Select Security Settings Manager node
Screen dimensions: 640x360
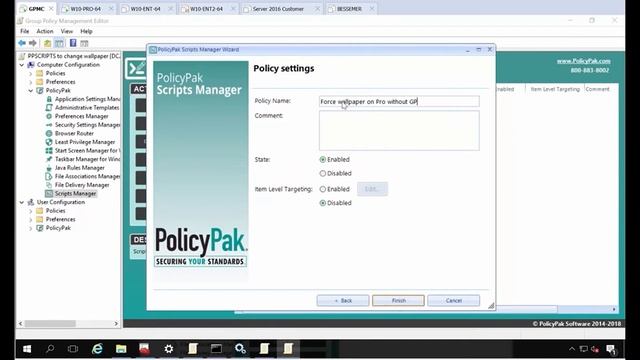[87, 124]
